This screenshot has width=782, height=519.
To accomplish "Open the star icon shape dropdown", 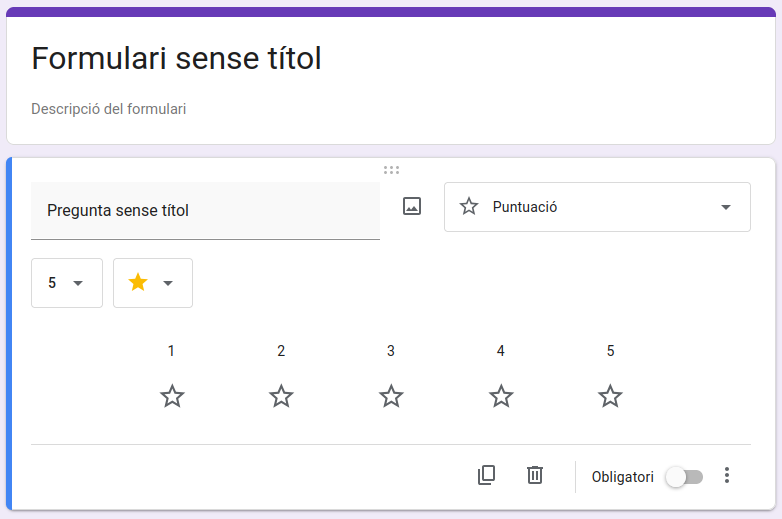I will pyautogui.click(x=152, y=283).
